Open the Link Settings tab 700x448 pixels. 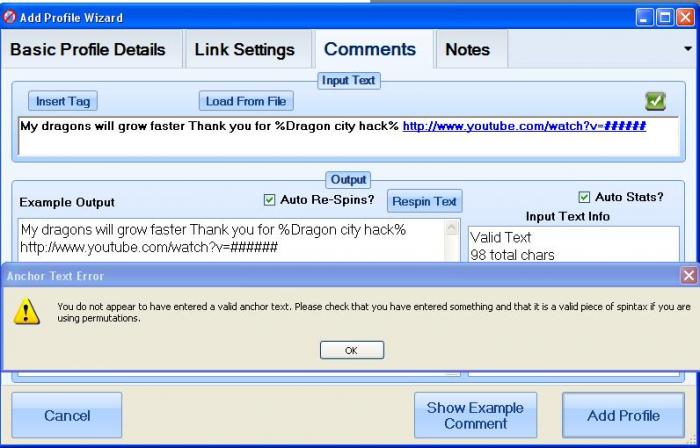pos(245,49)
